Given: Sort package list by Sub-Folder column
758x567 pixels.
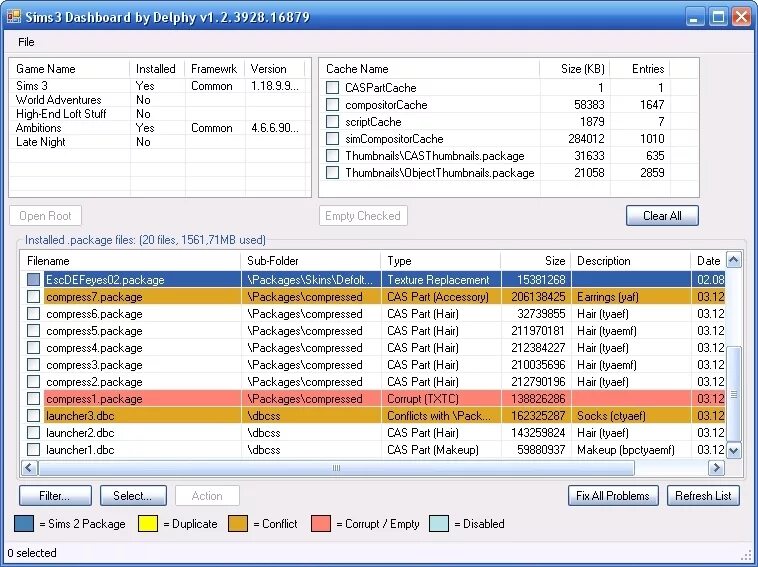Looking at the screenshot, I should pyautogui.click(x=310, y=261).
